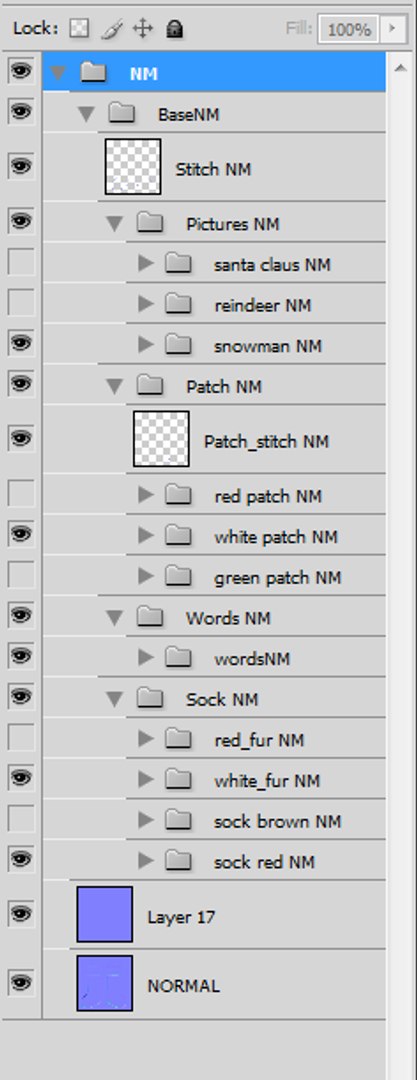Show the red_fur NM group
The width and height of the screenshot is (417, 1080).
(21, 738)
